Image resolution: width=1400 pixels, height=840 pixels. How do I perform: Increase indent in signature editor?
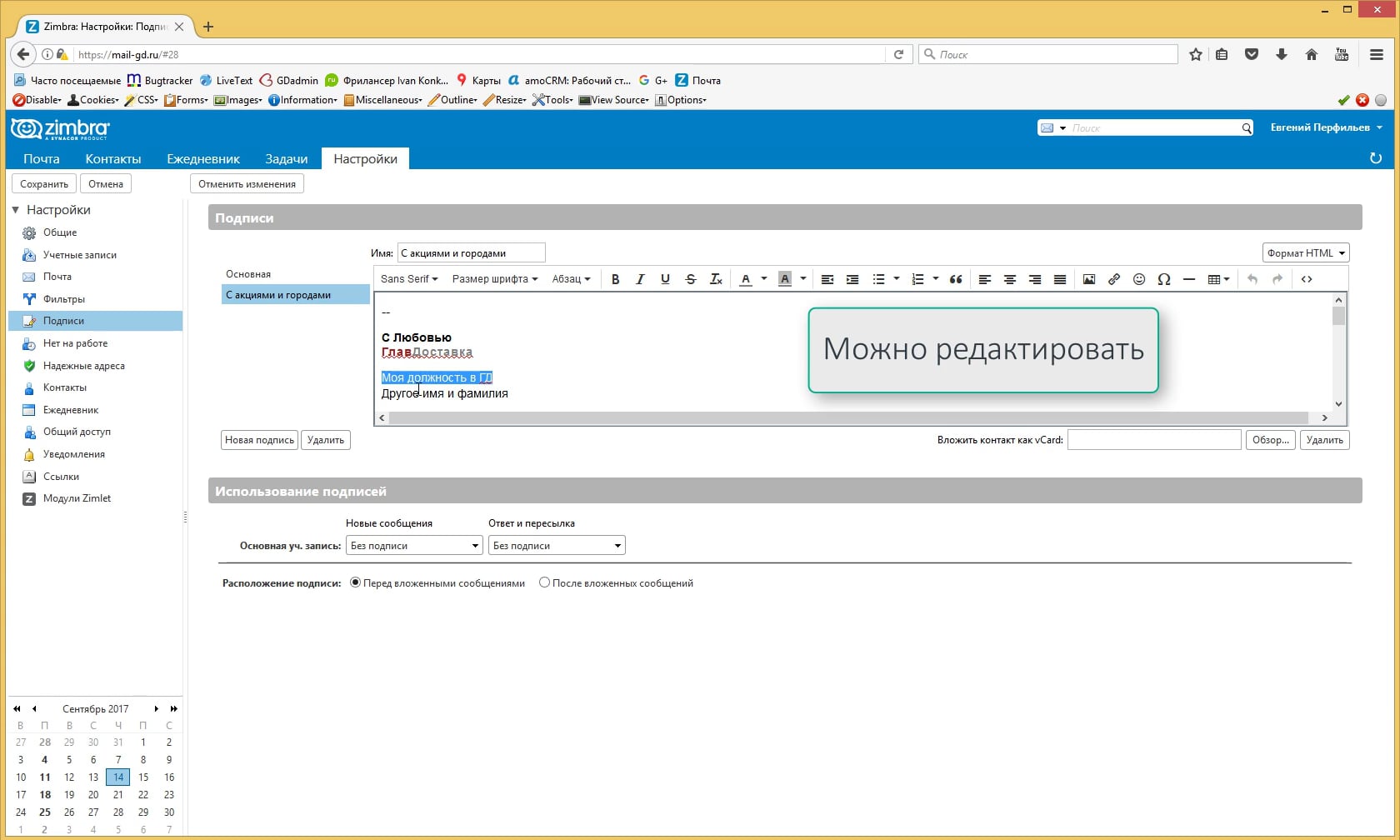point(852,279)
